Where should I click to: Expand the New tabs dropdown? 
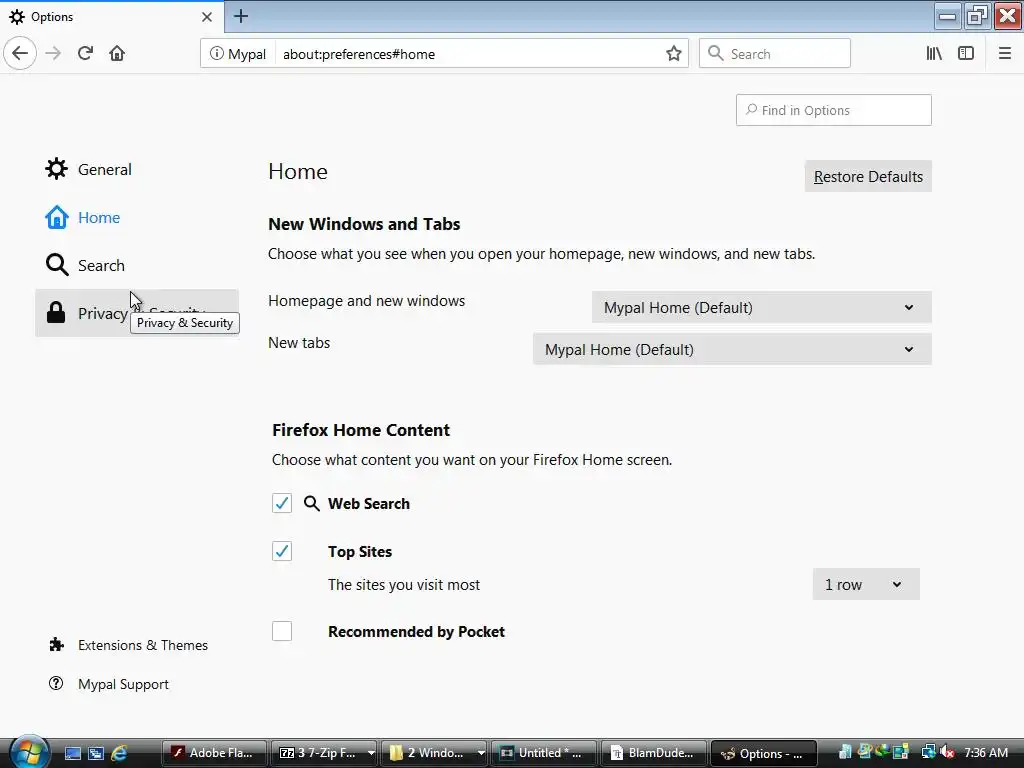pos(732,349)
